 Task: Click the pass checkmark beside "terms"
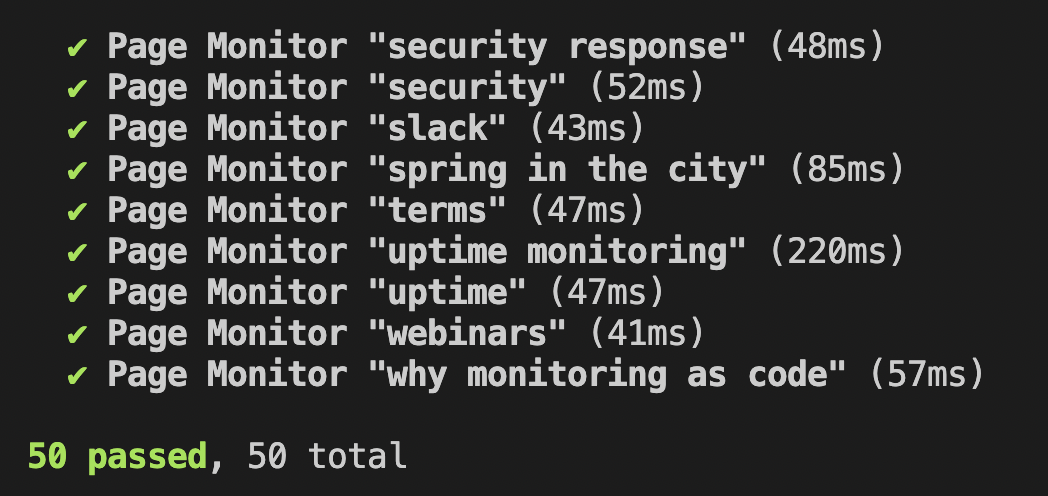77,212
